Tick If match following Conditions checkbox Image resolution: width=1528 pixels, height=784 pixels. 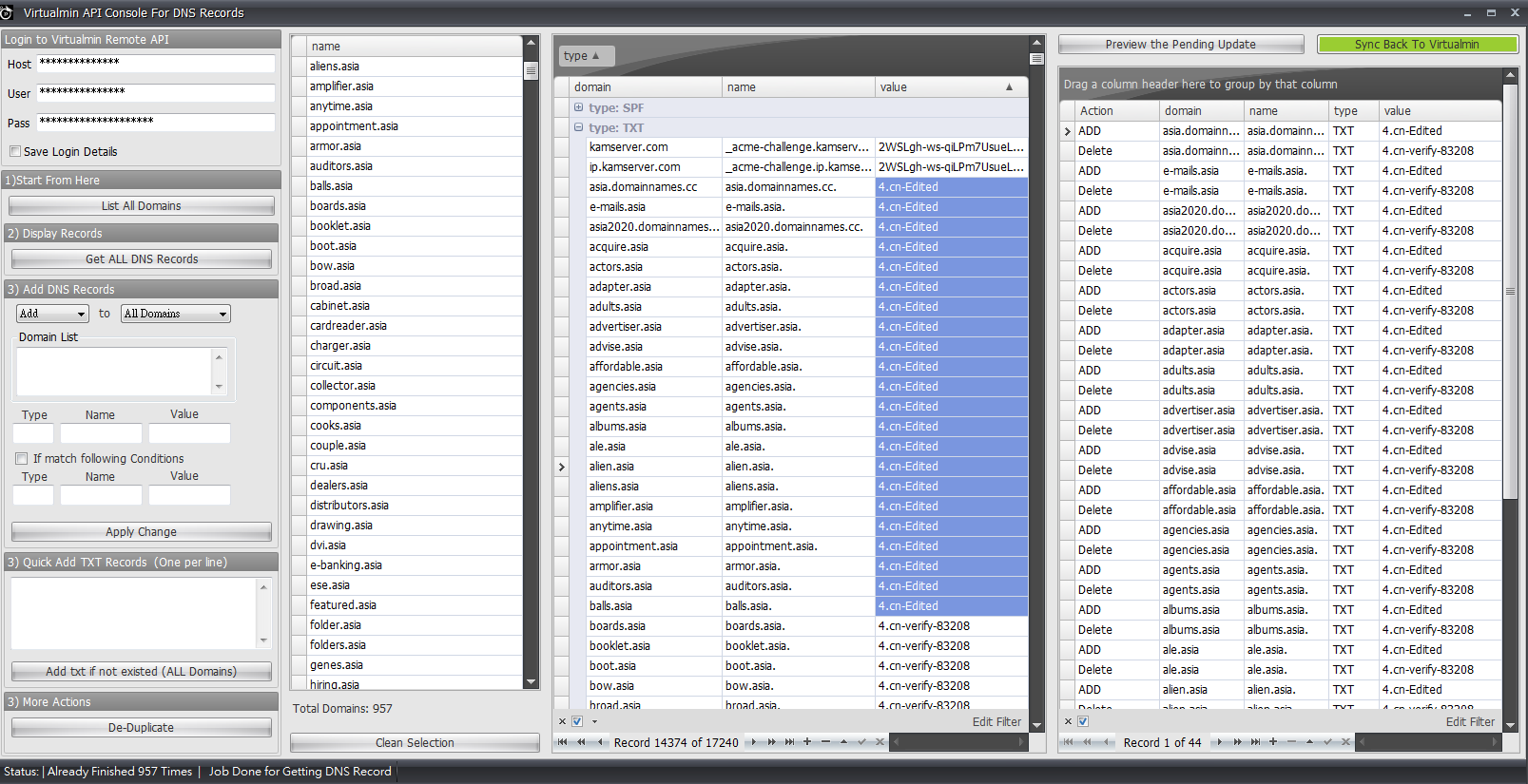[21, 458]
